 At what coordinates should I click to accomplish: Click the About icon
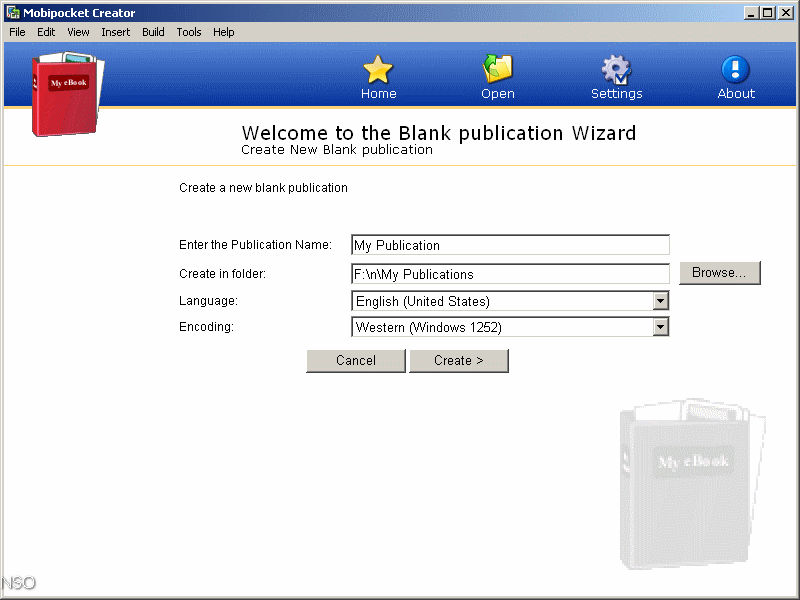point(735,75)
